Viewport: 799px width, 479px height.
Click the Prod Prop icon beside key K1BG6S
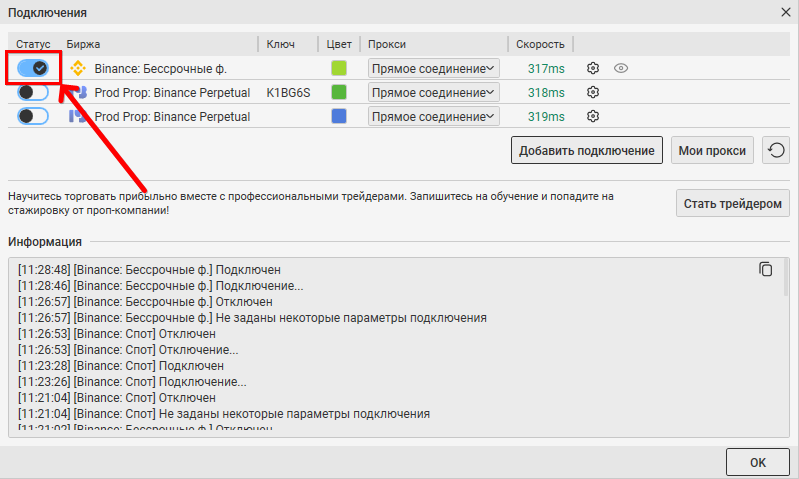point(77,92)
